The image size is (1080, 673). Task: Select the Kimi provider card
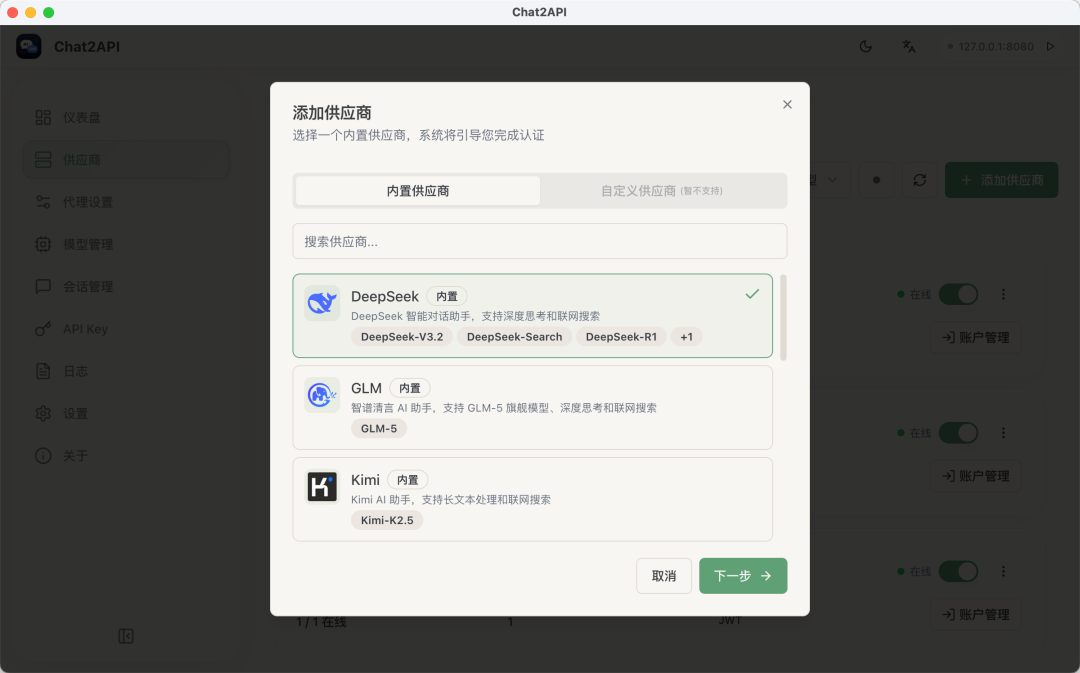pos(532,499)
